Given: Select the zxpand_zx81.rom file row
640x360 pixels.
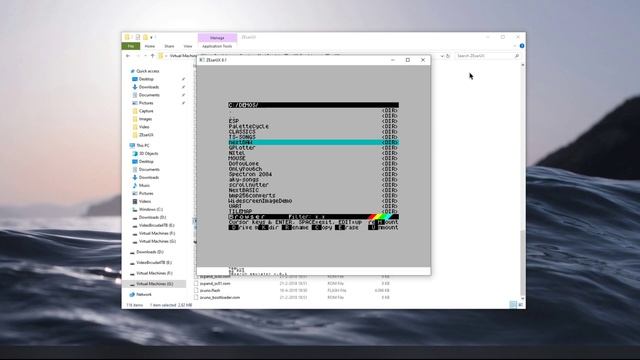Looking at the screenshot, I should click(293, 283).
